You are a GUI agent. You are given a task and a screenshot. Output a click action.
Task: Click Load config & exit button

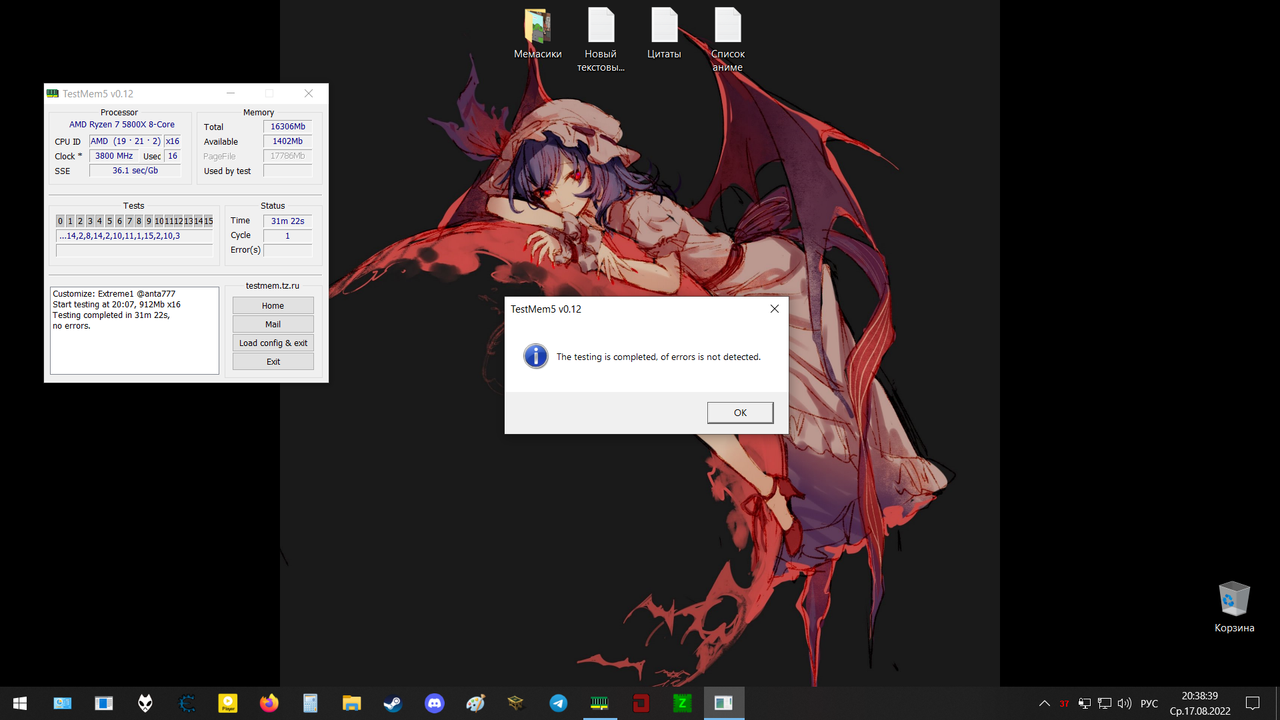[x=273, y=343]
